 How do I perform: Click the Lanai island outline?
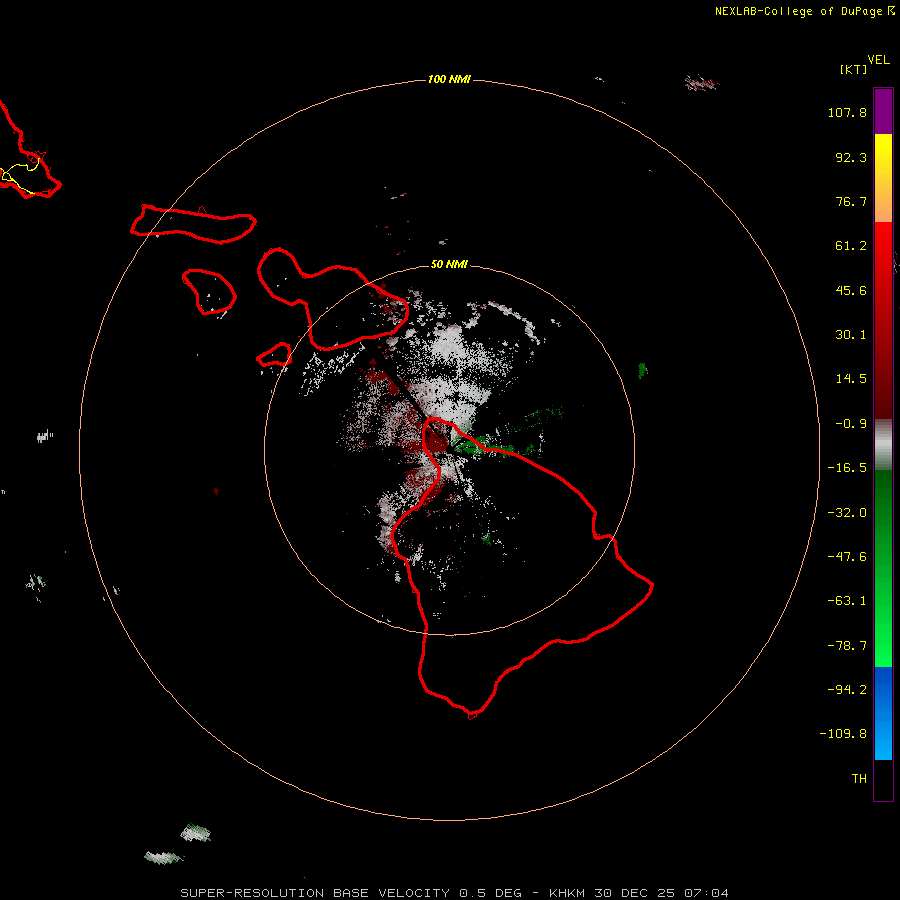[209, 292]
